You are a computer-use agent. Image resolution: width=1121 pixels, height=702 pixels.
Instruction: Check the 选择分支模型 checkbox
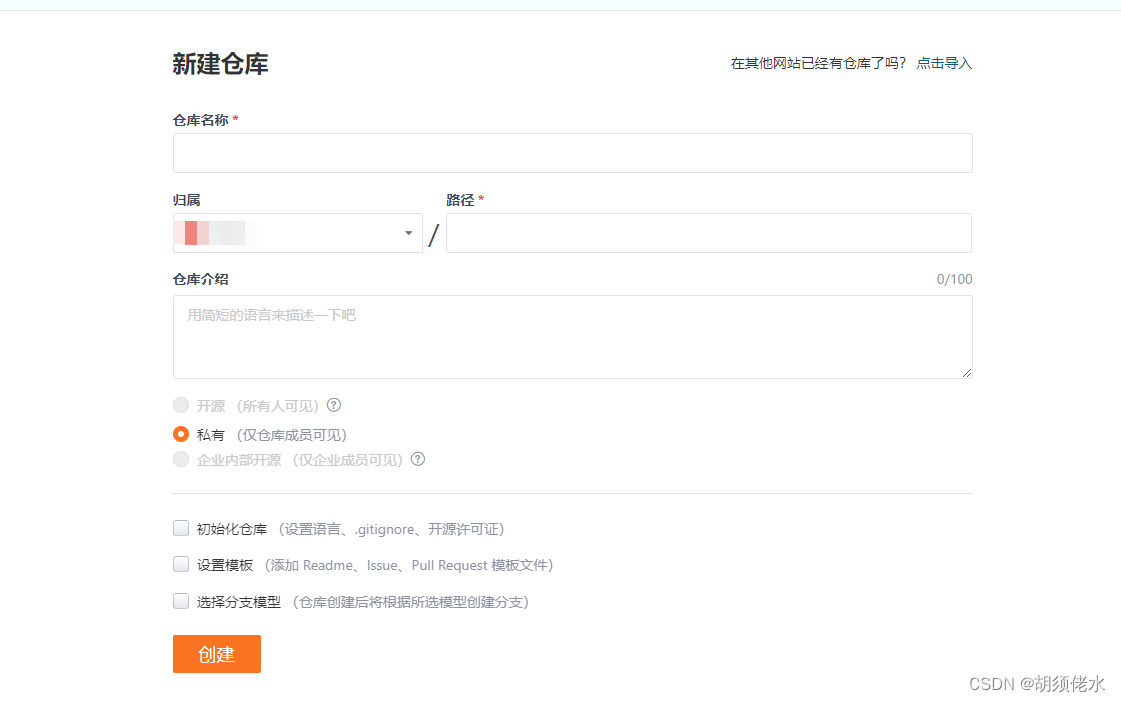click(x=181, y=601)
